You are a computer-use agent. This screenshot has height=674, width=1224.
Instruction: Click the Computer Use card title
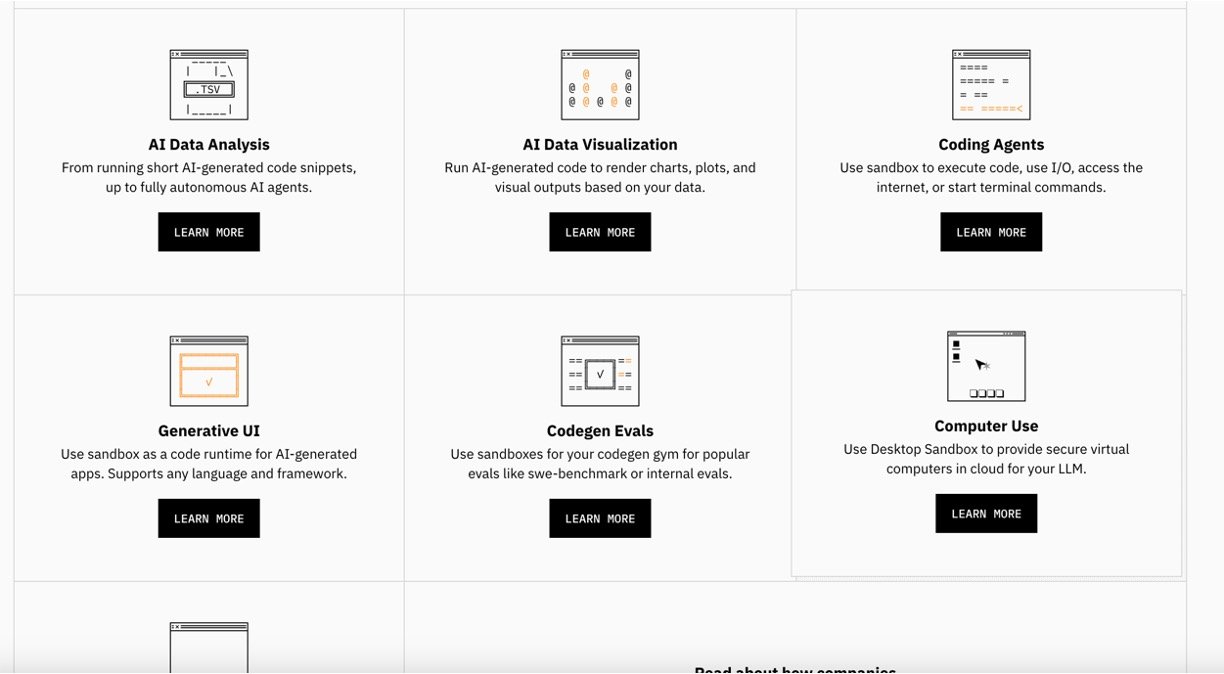coord(986,426)
